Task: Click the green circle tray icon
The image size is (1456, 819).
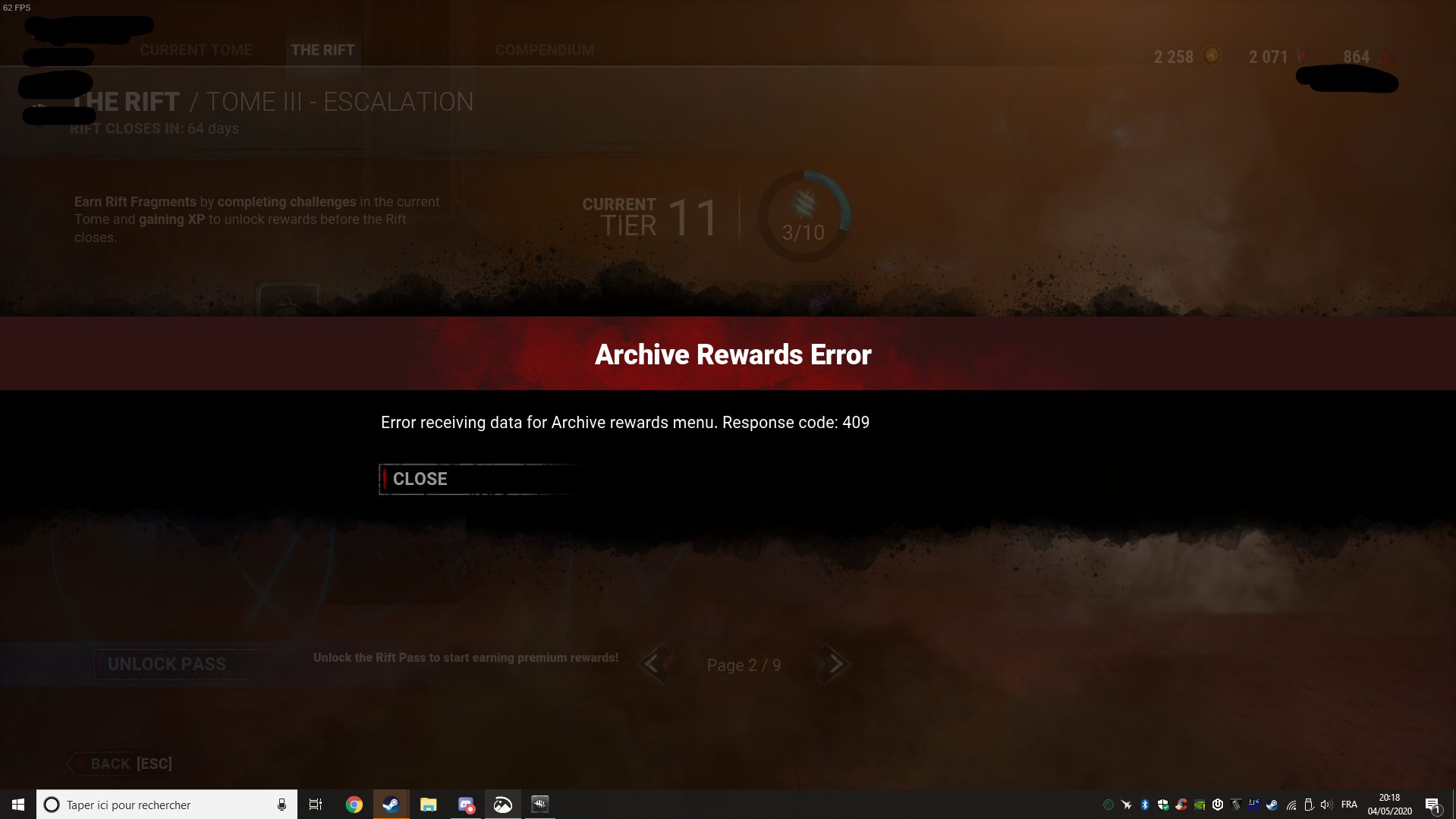Action: click(1109, 805)
